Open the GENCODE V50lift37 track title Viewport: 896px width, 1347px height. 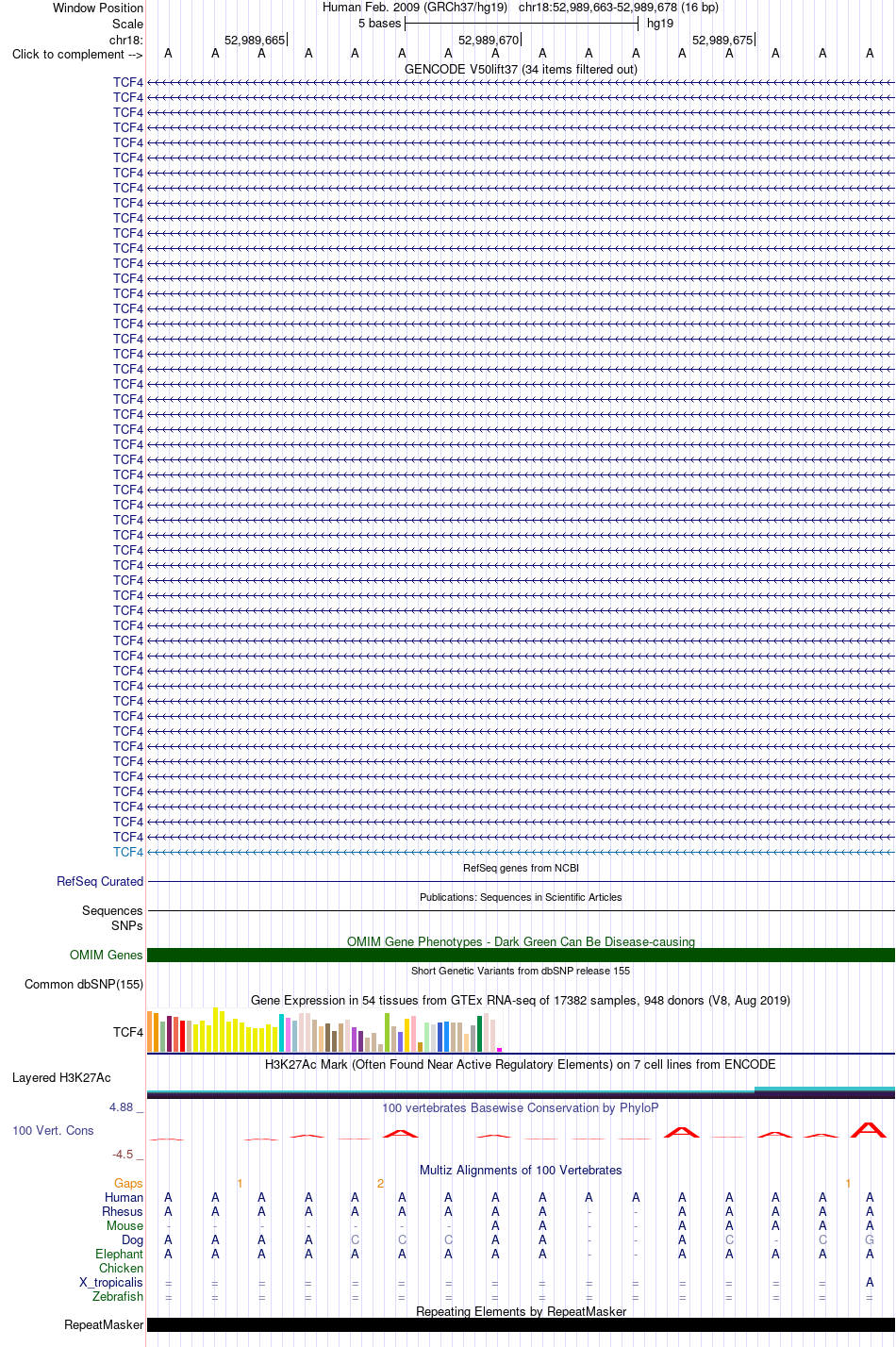(x=521, y=69)
